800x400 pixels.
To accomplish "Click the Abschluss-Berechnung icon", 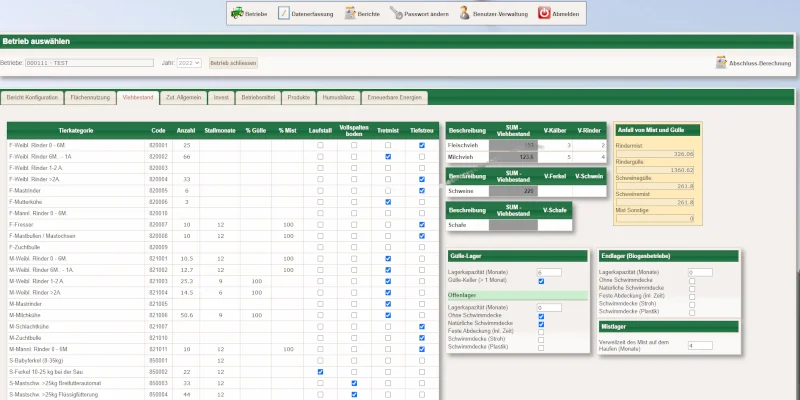I will [721, 62].
